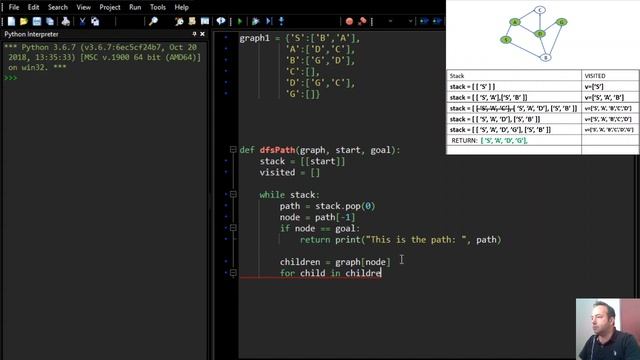This screenshot has width=640, height=360.
Task: Close the Python Interpreter panel
Action: pyautogui.click(x=202, y=34)
